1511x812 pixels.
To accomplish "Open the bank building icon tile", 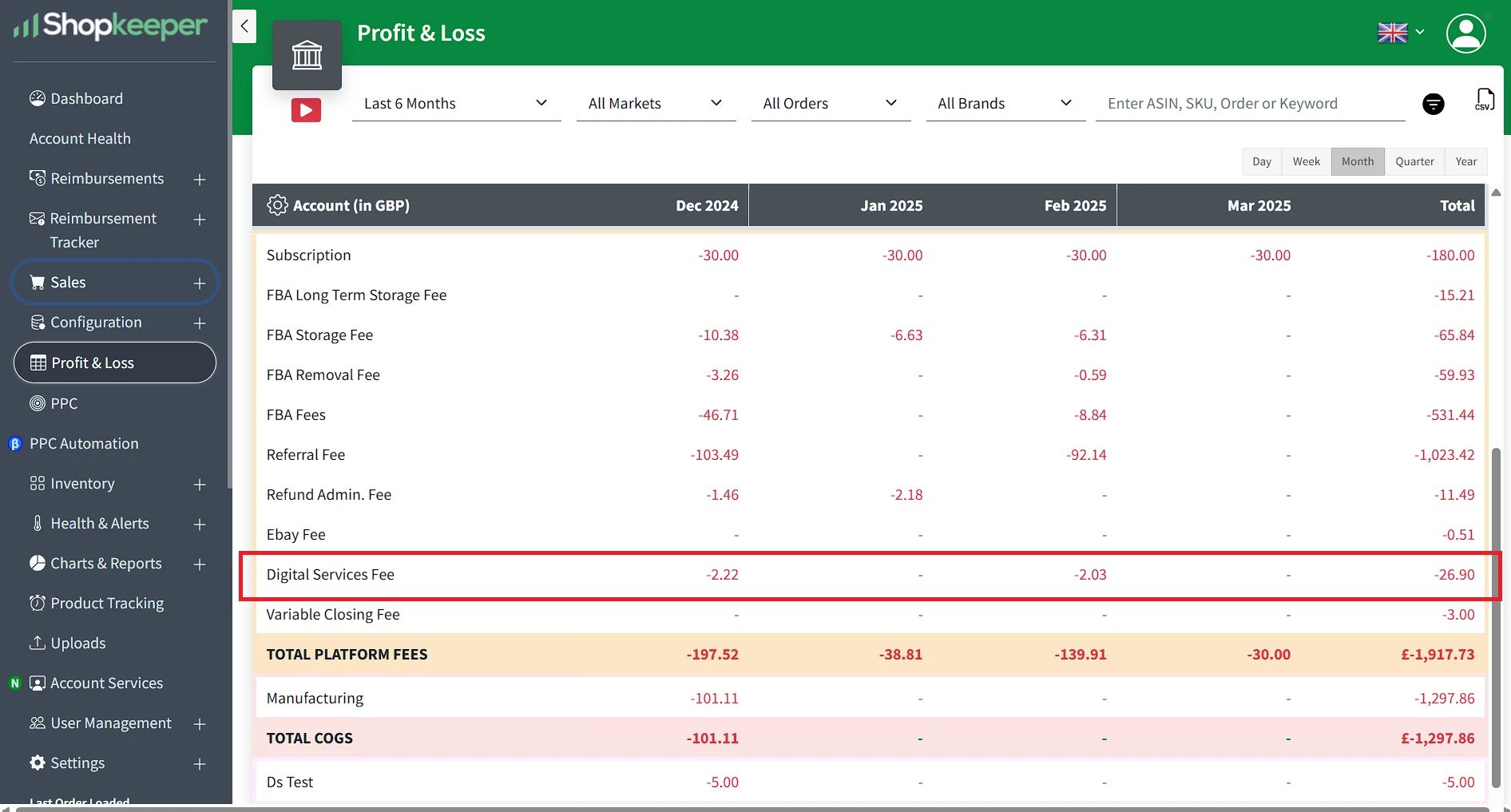I will tap(307, 55).
